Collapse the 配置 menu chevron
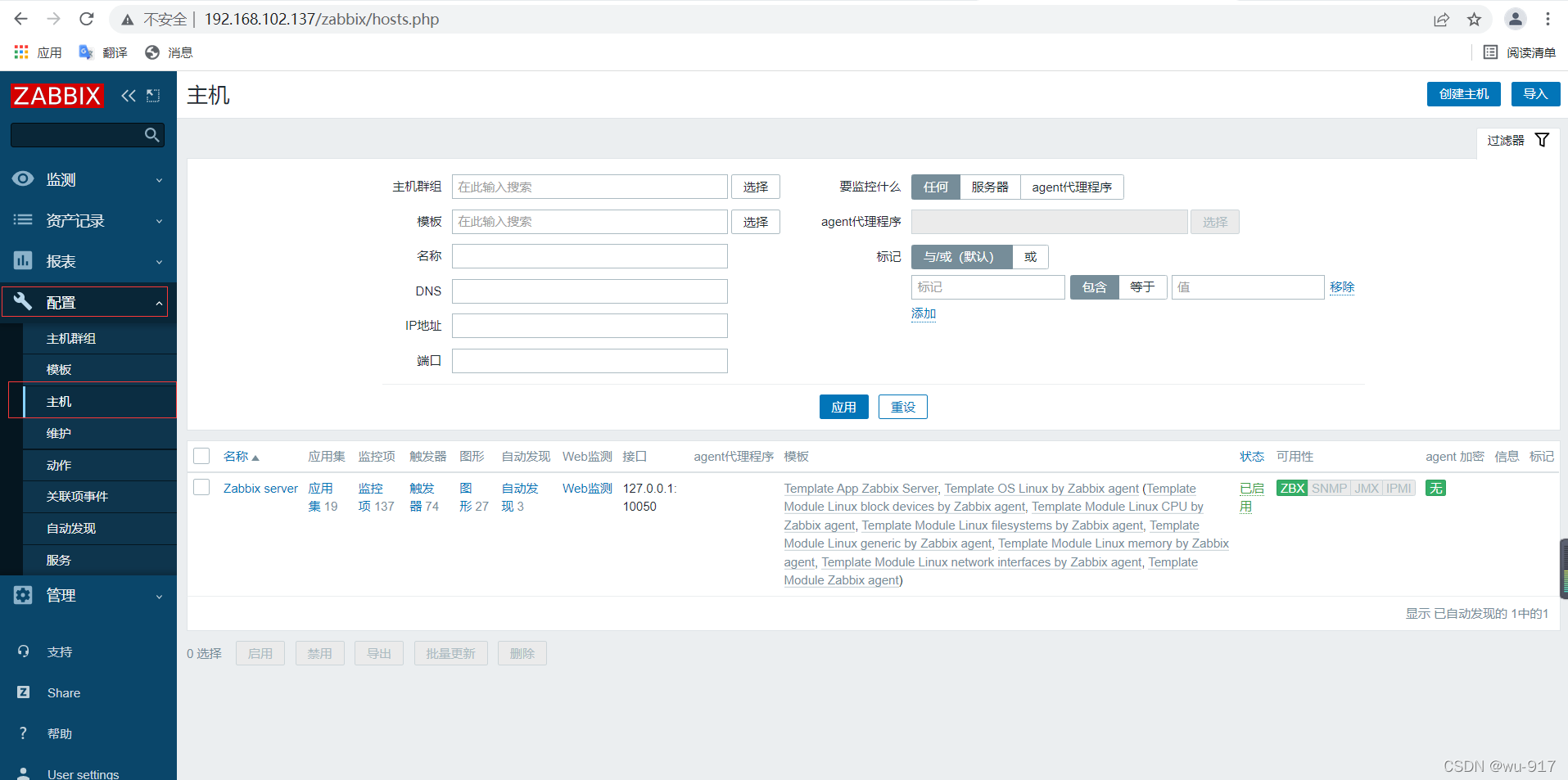1568x780 pixels. (x=159, y=303)
